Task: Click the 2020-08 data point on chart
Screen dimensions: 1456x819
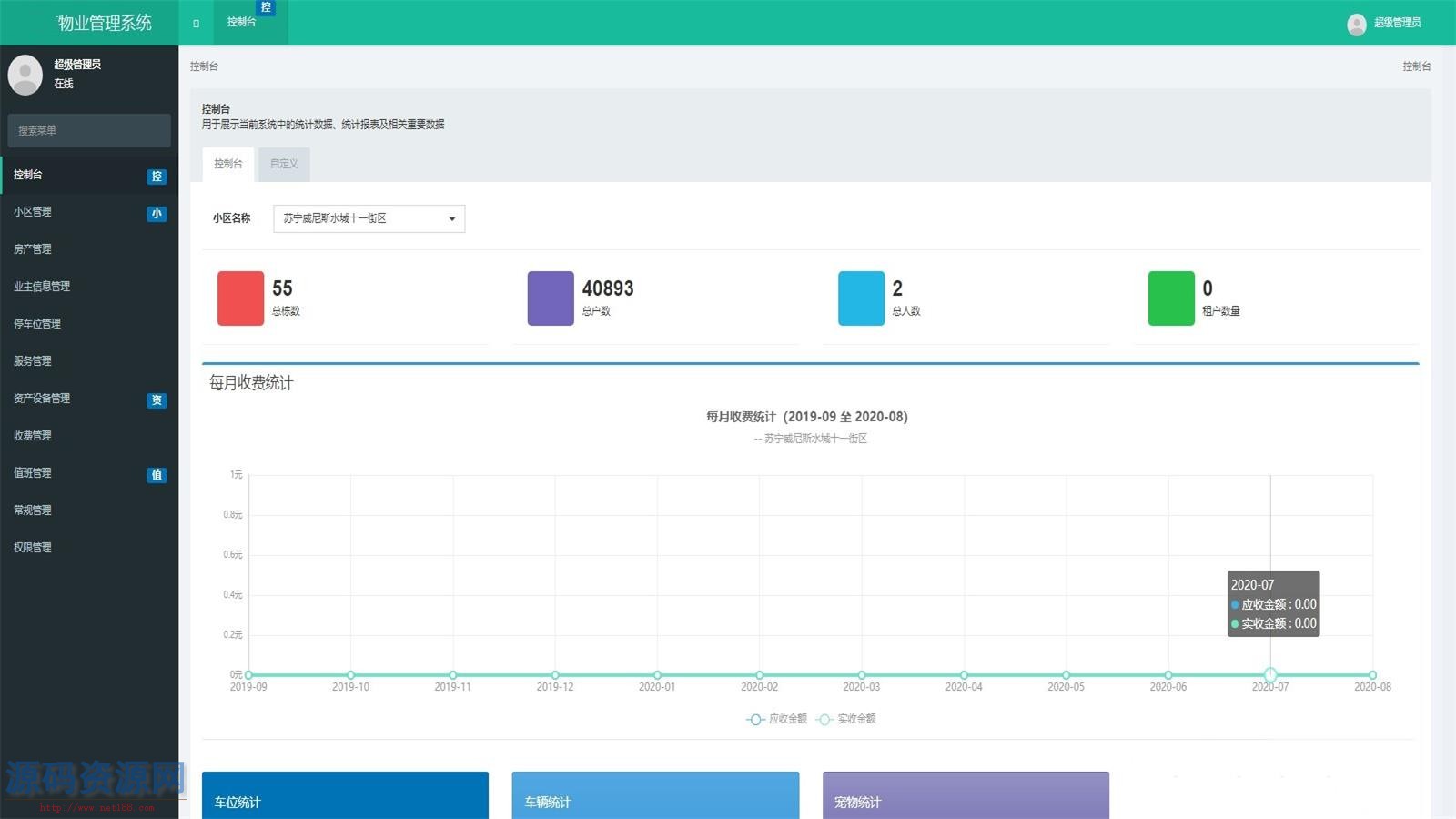Action: pos(1372,675)
